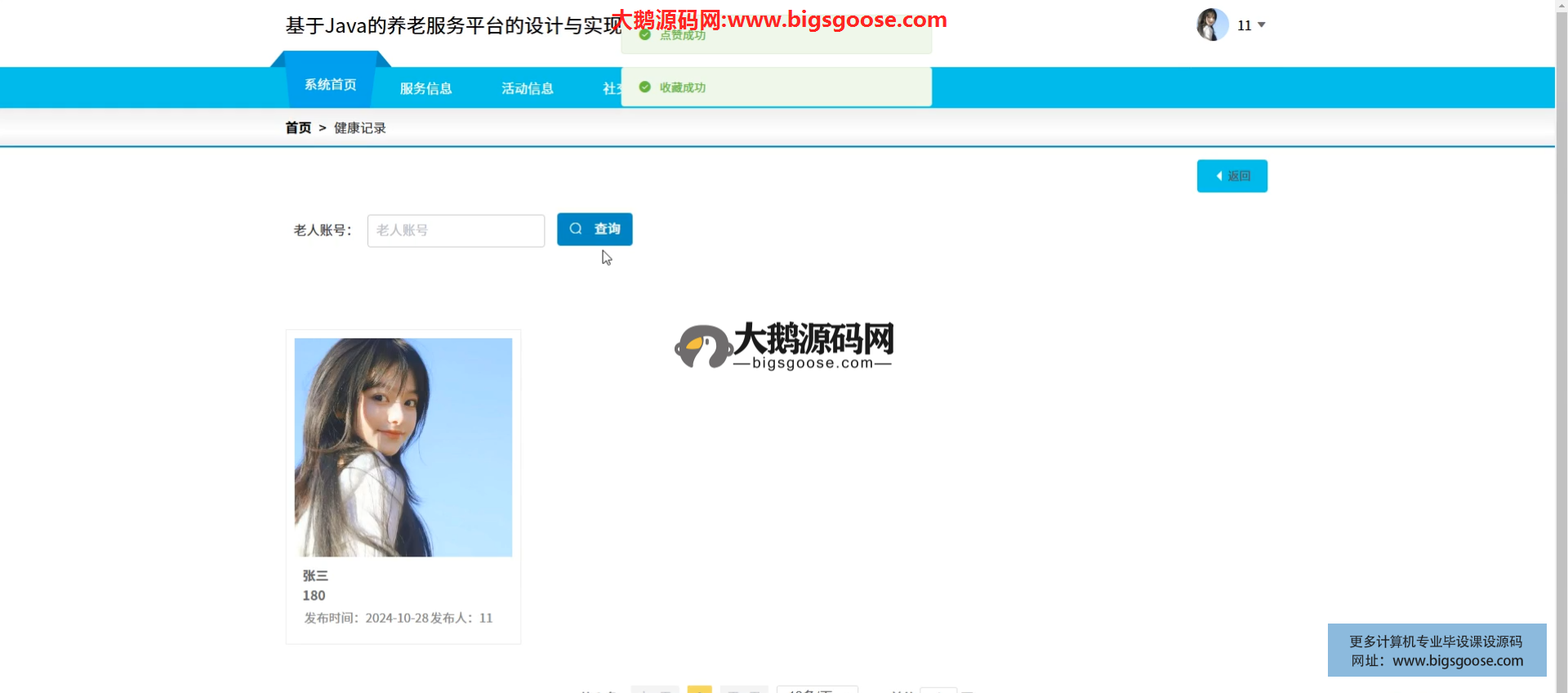The height and width of the screenshot is (693, 1568).
Task: Click the magnifier icon in the 查询 button
Action: pos(576,229)
